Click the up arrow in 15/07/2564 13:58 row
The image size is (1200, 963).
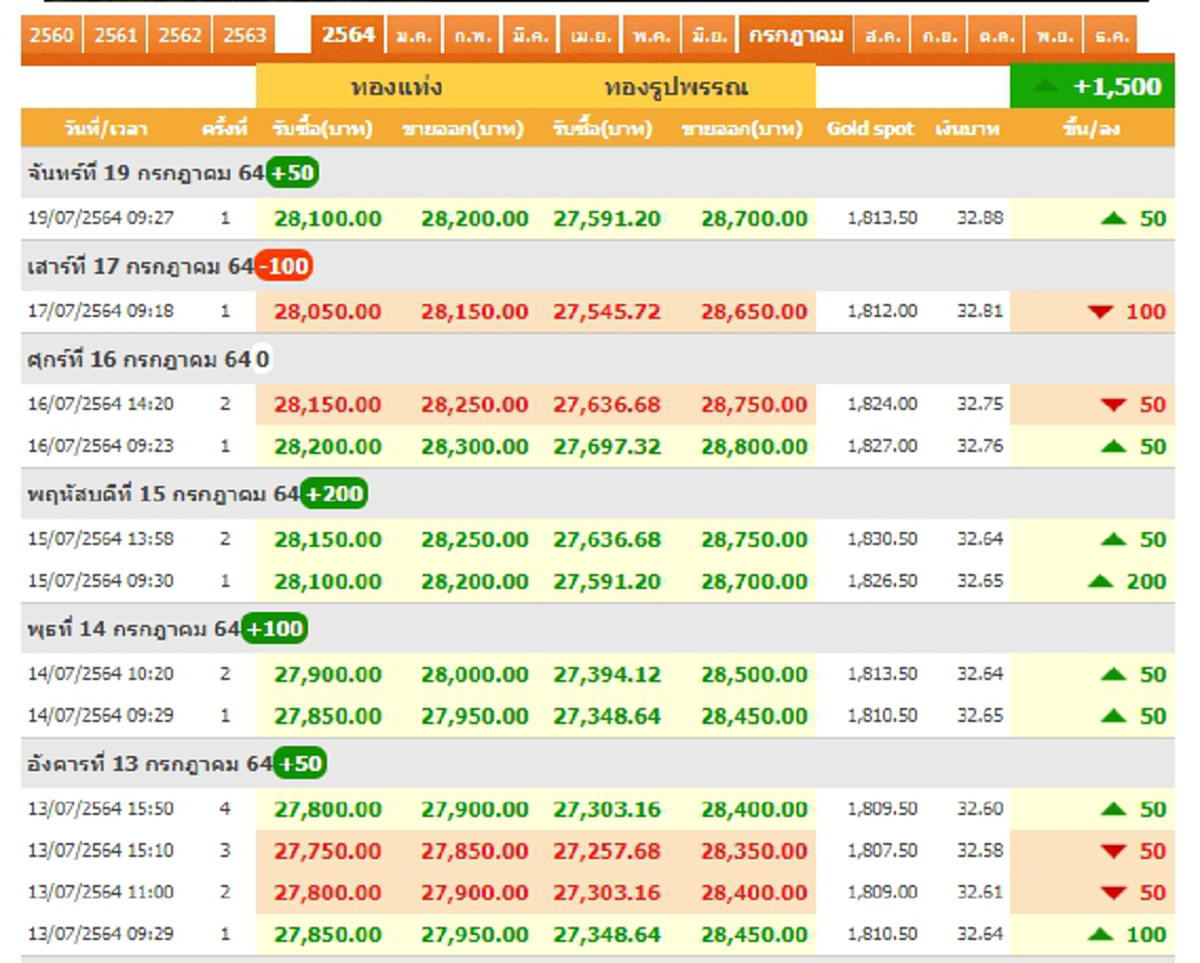[1113, 540]
